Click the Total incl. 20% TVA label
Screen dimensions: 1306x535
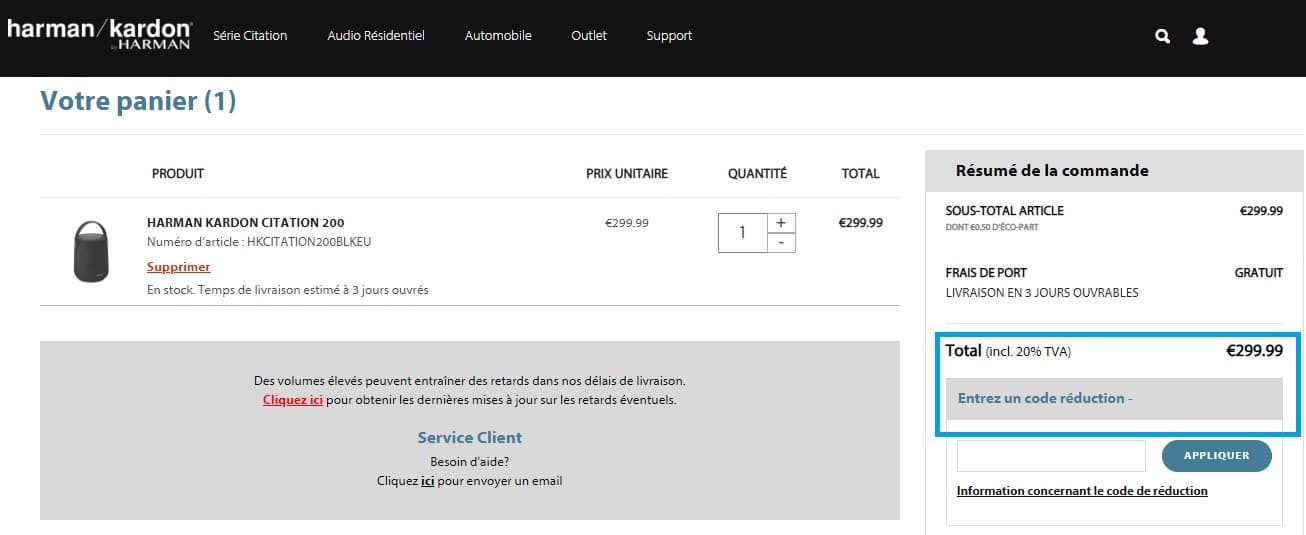click(1008, 351)
